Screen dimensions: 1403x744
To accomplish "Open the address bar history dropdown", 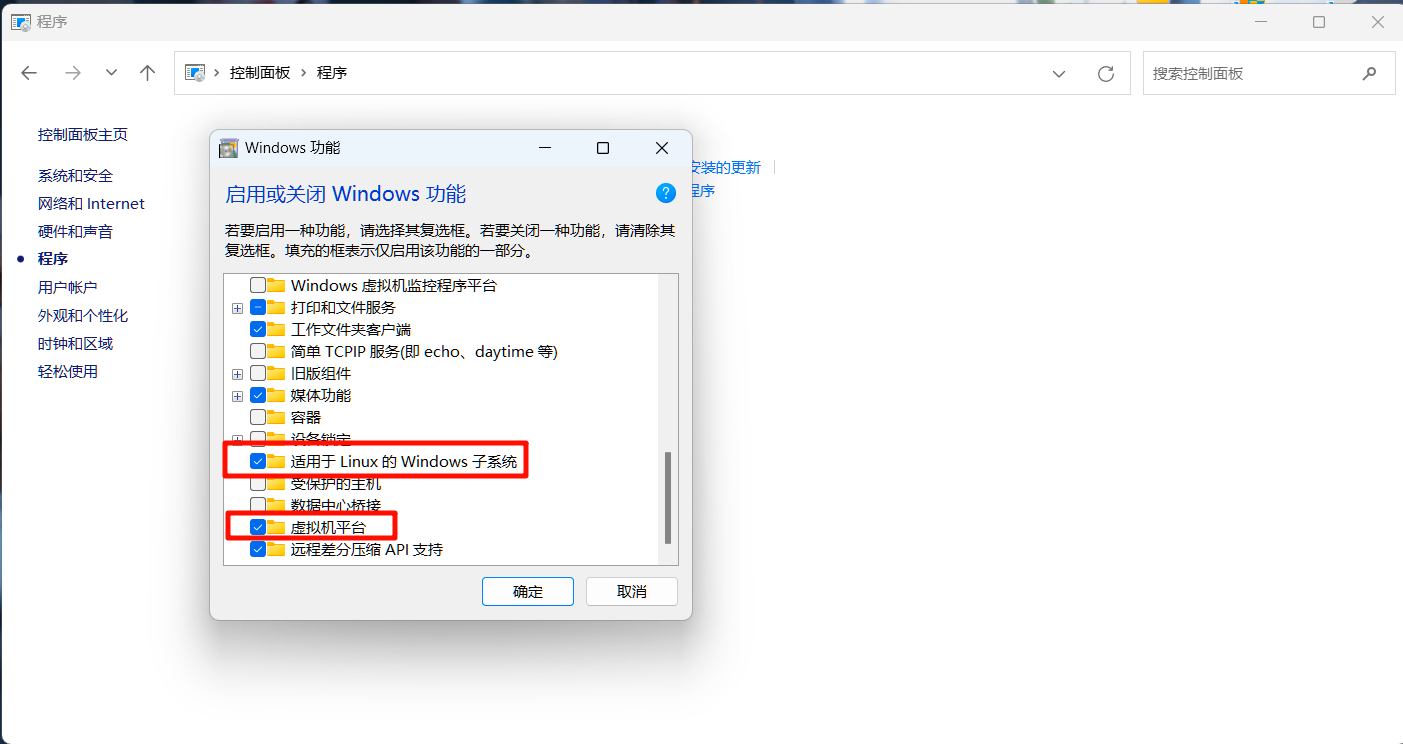I will 1059,74.
